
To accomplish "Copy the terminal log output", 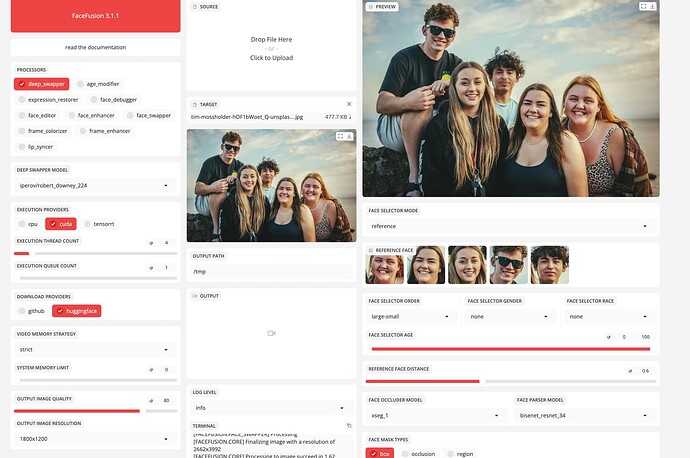I will 349,425.
